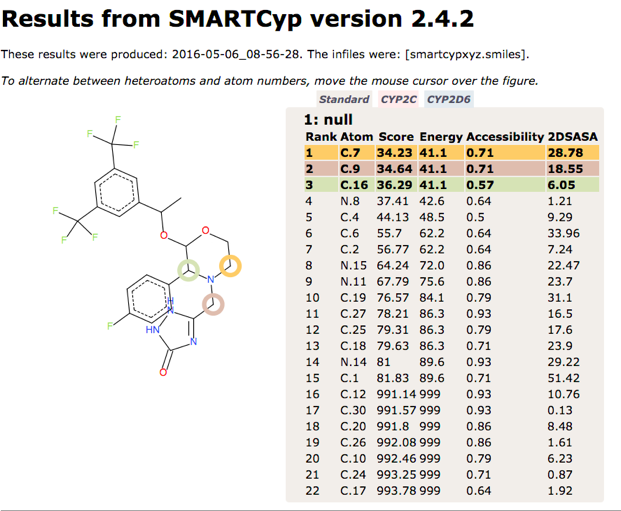Click 2DSASA value 28.78
Viewport: 621px width, 511px height.
[565, 153]
